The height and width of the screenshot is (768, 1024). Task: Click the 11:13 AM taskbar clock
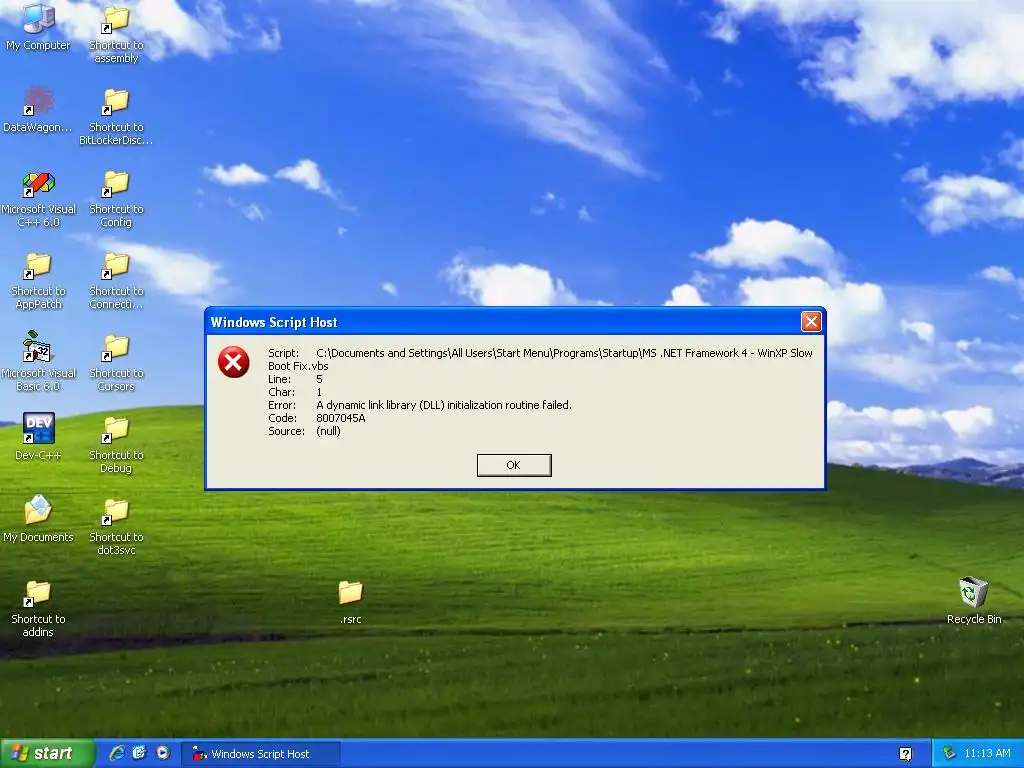tap(987, 754)
